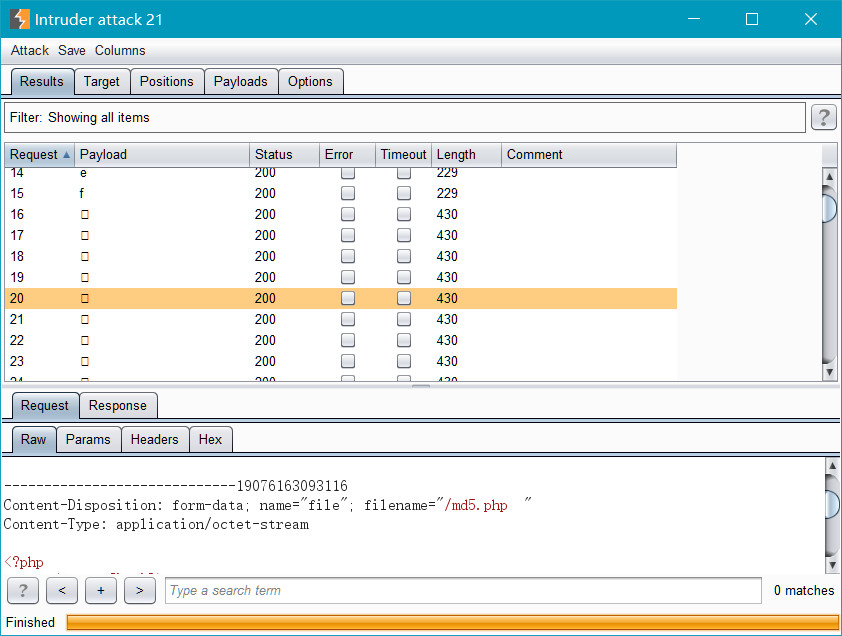Select request row 23
This screenshot has height=636, width=842.
(340, 361)
